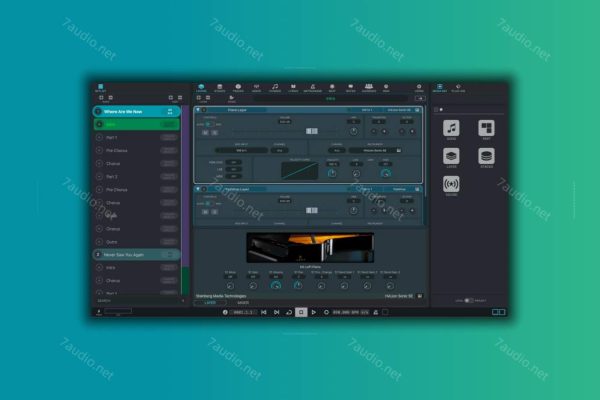This screenshot has height=400, width=600.
Task: Toggle the Piano Layer activate circle button
Action: click(x=204, y=110)
